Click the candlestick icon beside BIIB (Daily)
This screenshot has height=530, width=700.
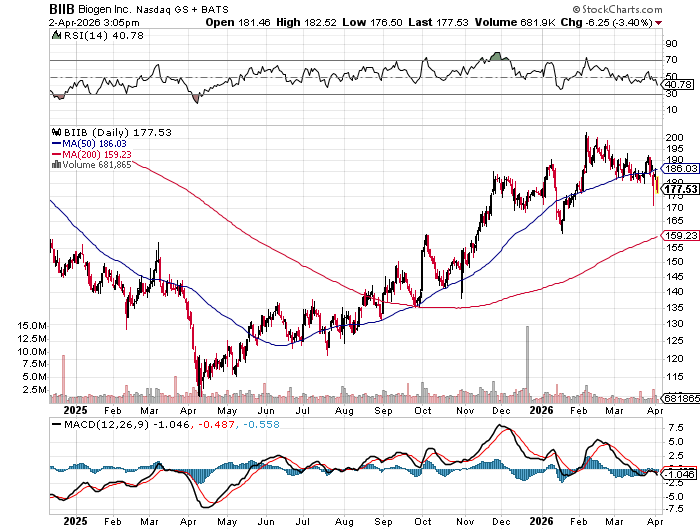57,132
